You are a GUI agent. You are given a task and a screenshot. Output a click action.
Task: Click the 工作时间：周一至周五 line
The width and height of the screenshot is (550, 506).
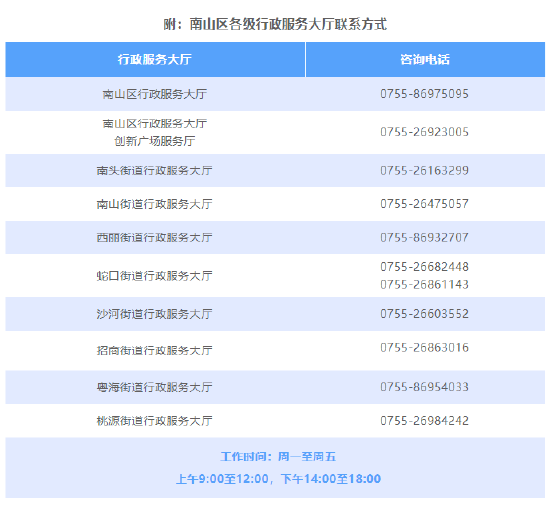point(278,457)
